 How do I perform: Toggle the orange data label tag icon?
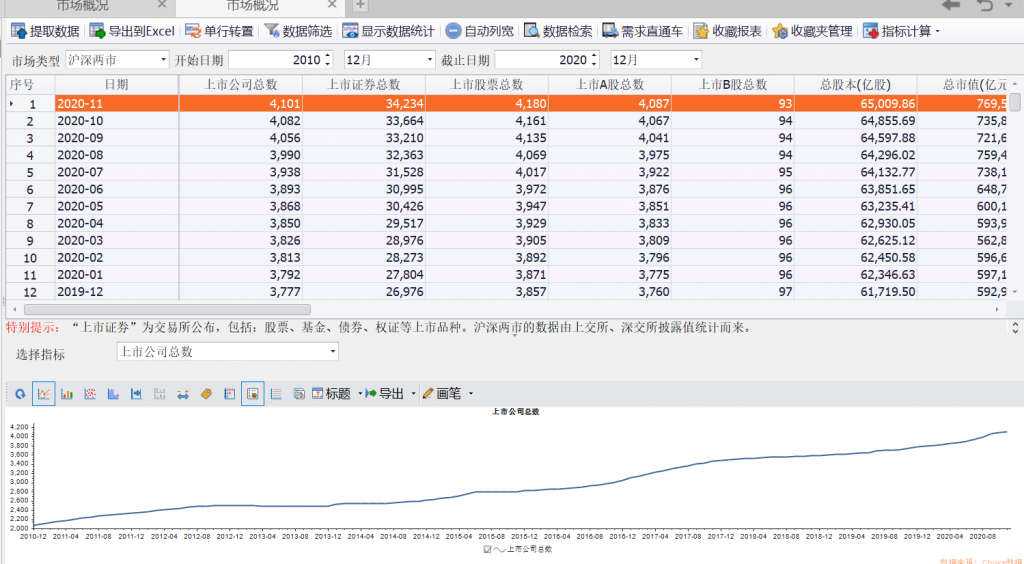pos(206,394)
